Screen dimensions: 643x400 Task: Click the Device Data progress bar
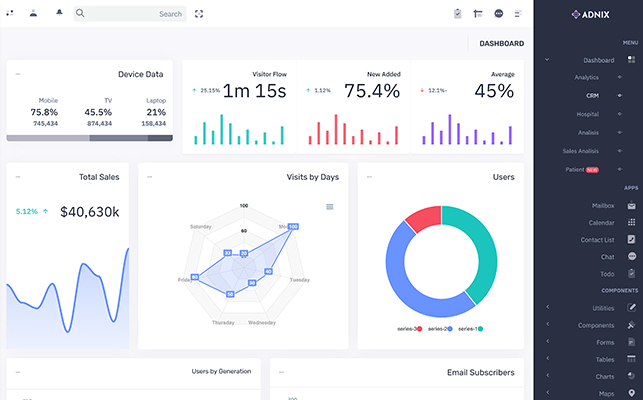[x=89, y=137]
